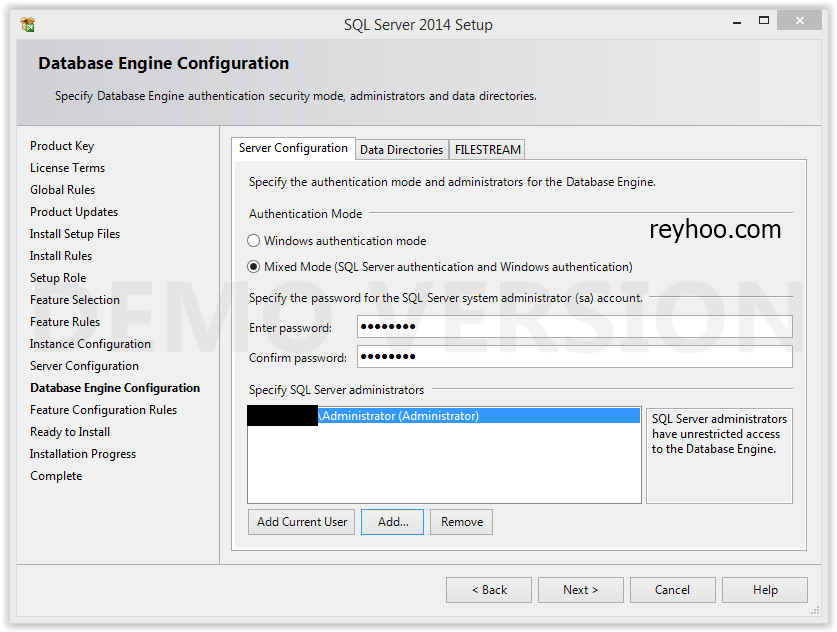Click Feature Configuration Rules step in sidebar
This screenshot has height=632, width=837.
pyautogui.click(x=104, y=409)
